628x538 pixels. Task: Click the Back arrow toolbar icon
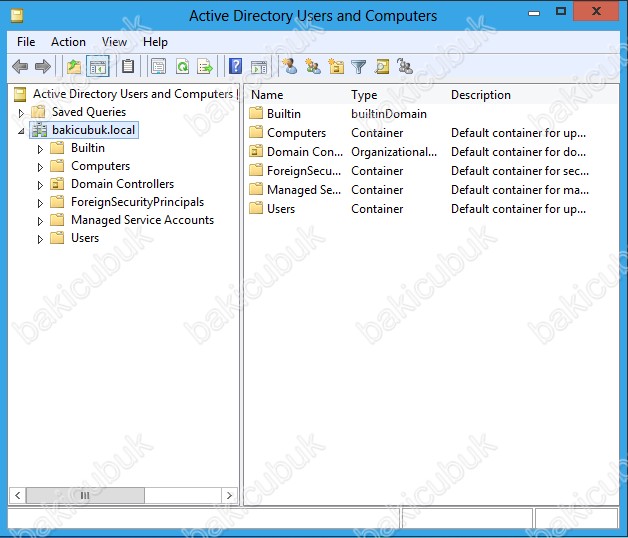coord(20,66)
